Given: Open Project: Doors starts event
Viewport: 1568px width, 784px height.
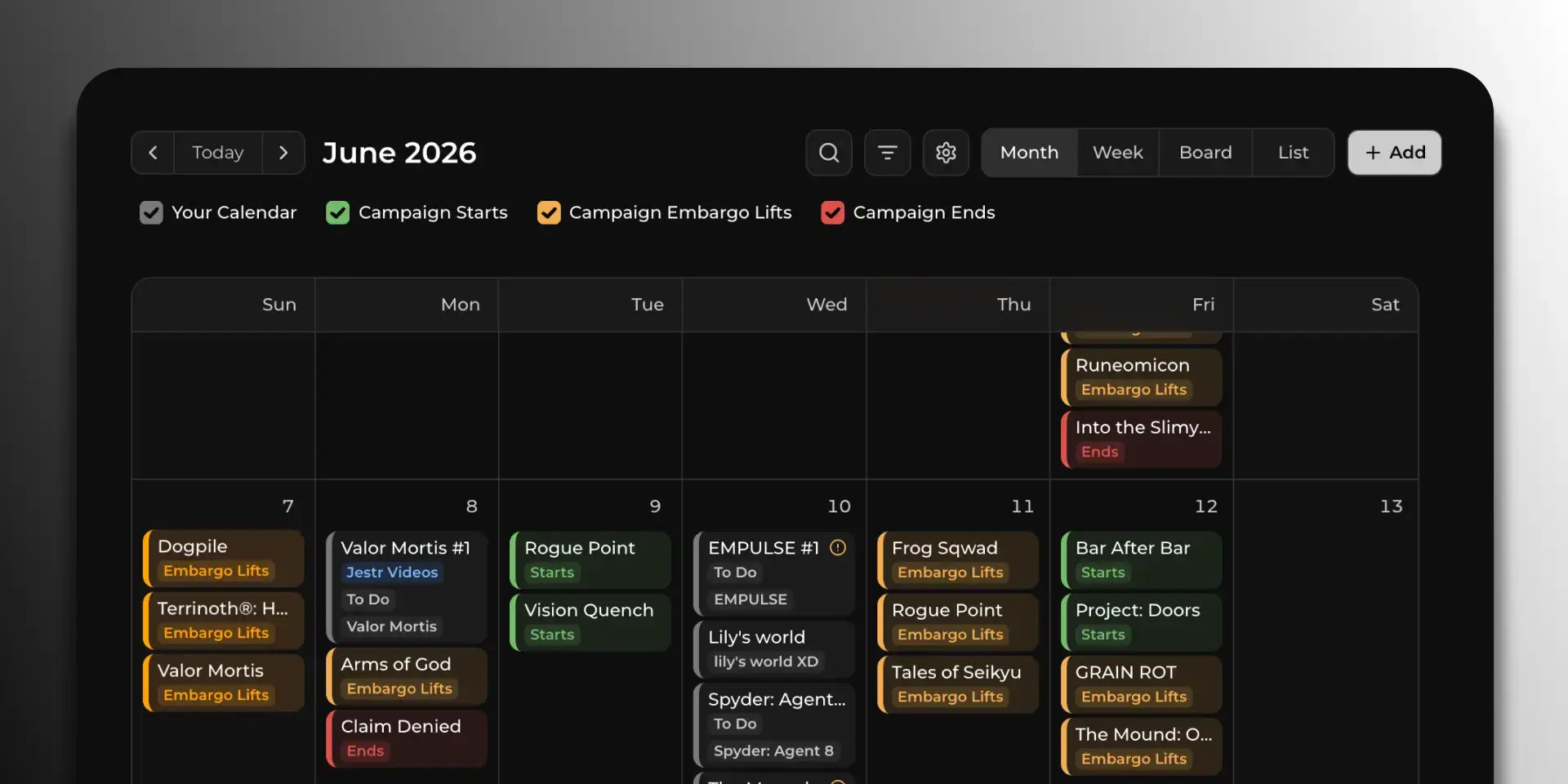Looking at the screenshot, I should [1141, 622].
